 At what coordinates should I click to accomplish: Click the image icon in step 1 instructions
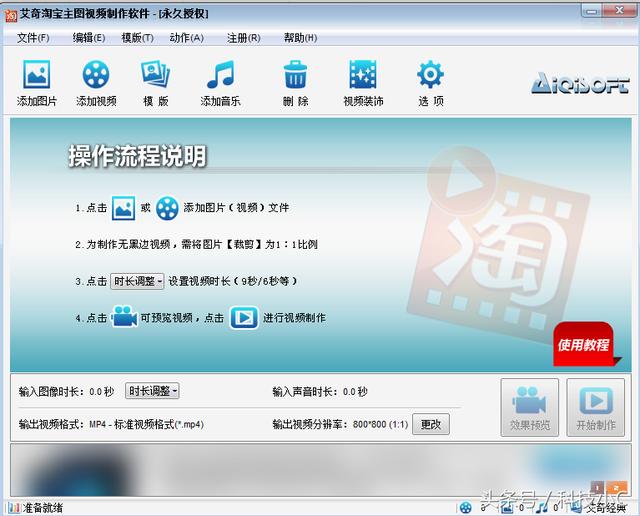pos(123,208)
